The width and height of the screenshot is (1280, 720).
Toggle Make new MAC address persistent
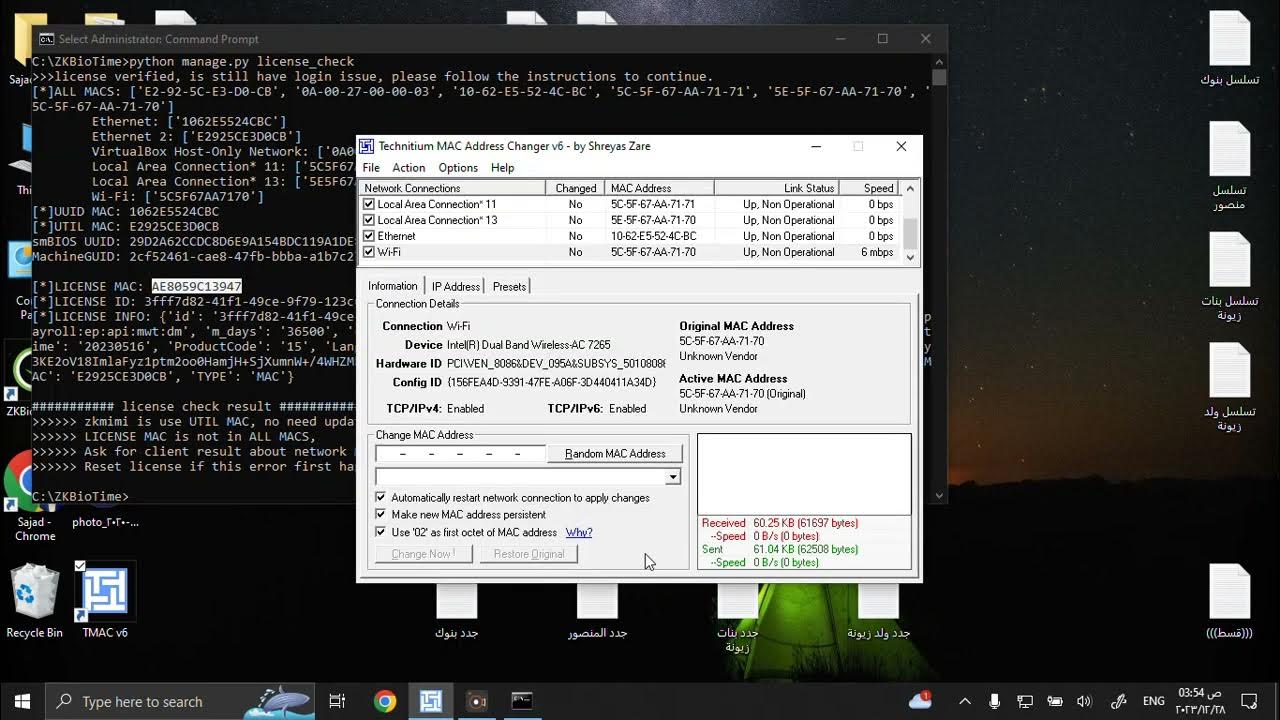(381, 514)
